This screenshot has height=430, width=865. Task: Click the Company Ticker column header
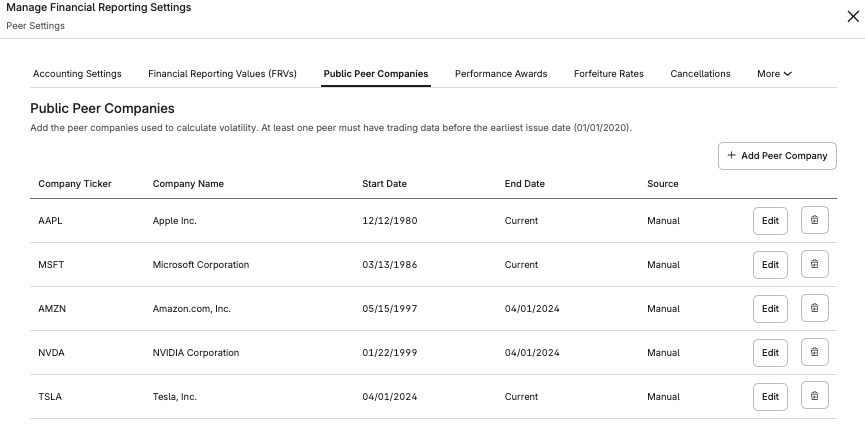pos(75,184)
